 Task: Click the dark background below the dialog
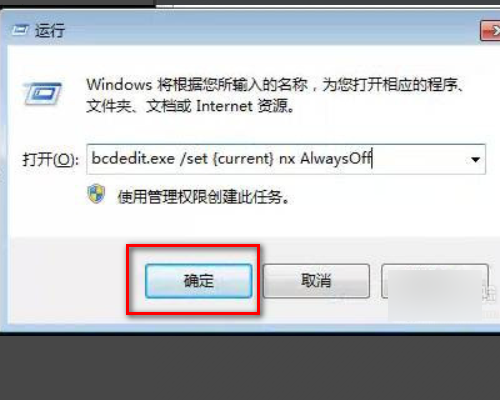coord(250,367)
